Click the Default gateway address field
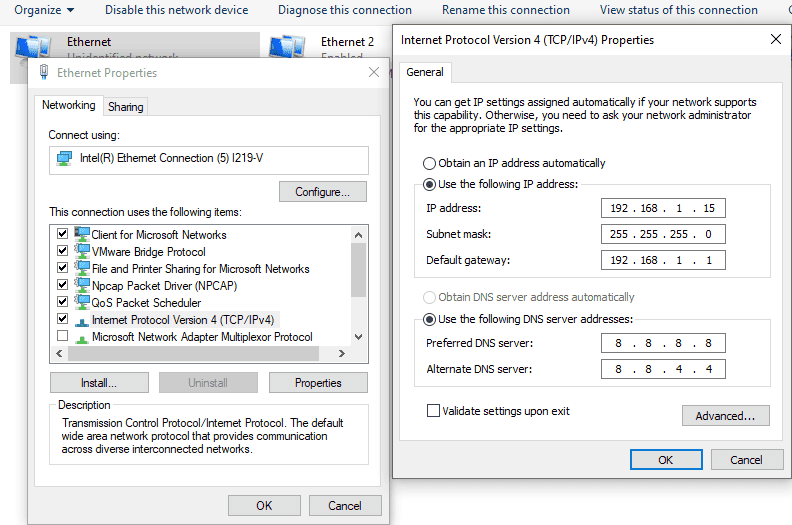The width and height of the screenshot is (792, 525). [x=663, y=260]
